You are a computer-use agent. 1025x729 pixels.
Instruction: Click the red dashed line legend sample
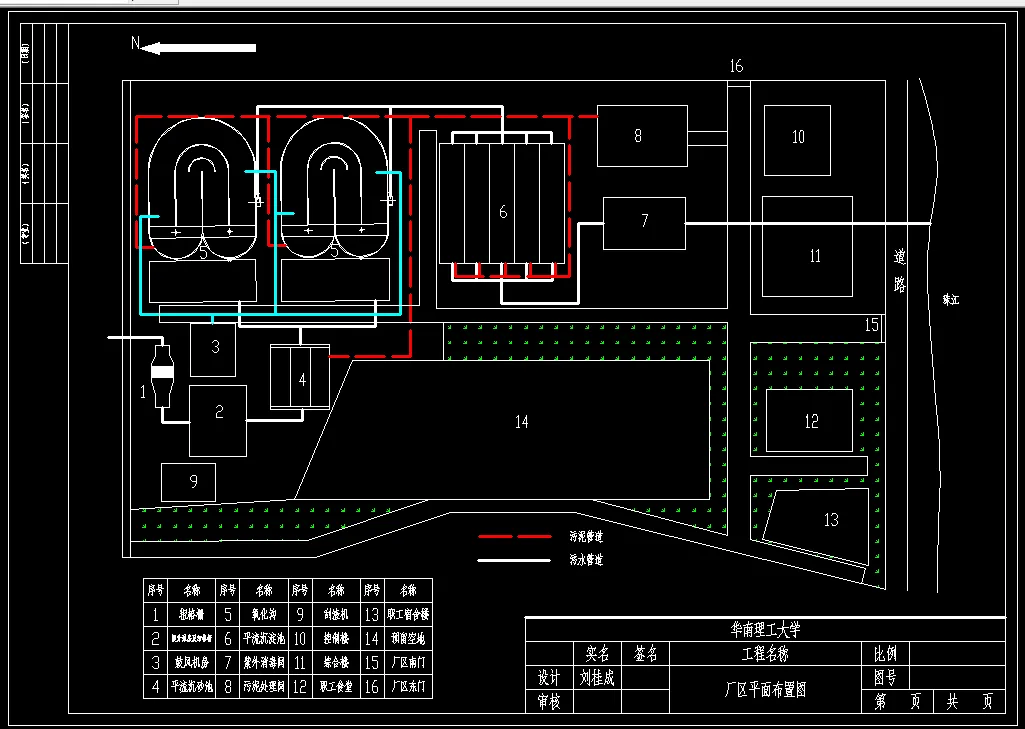point(515,536)
